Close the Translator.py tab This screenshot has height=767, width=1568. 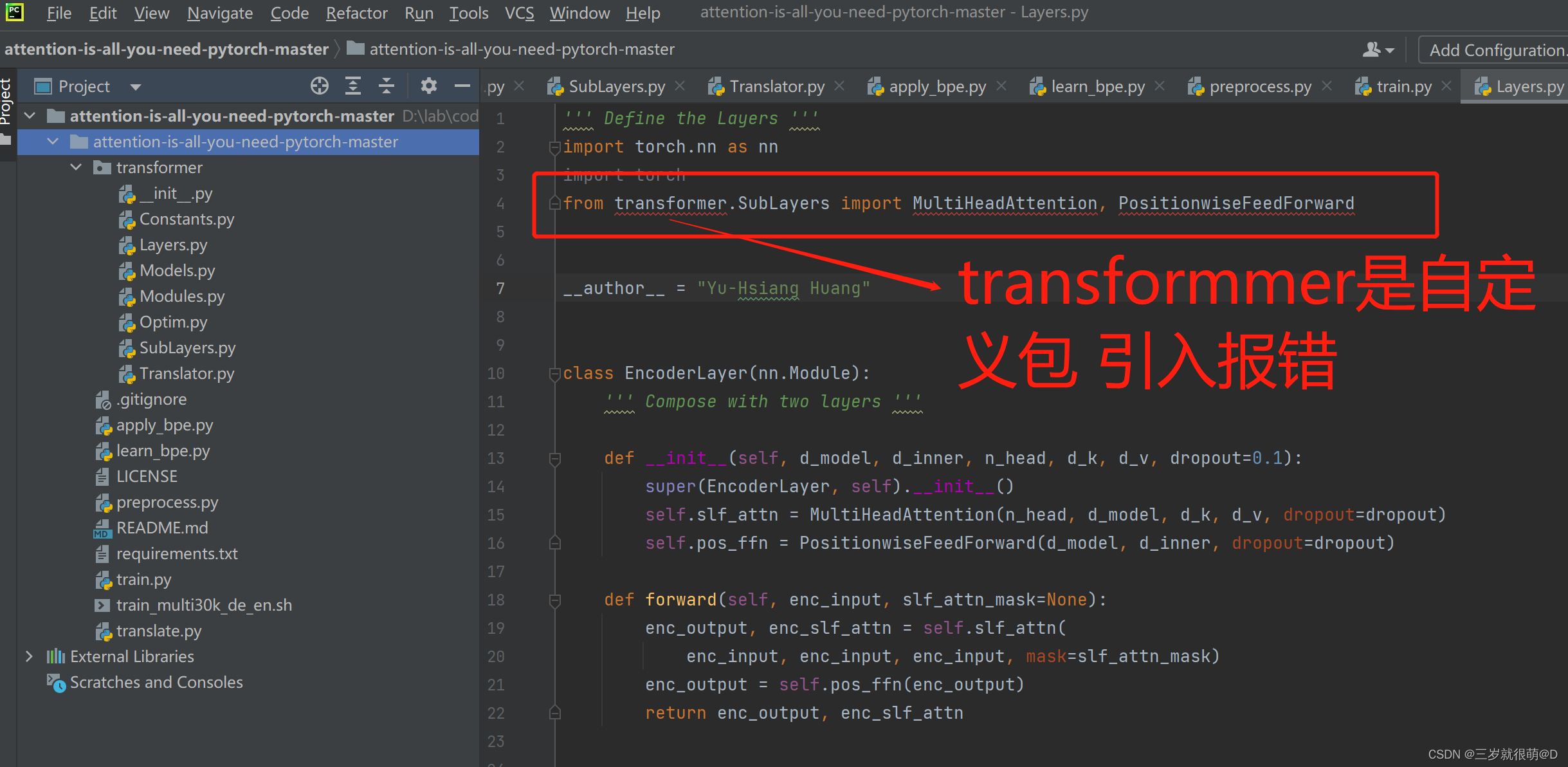[839, 86]
